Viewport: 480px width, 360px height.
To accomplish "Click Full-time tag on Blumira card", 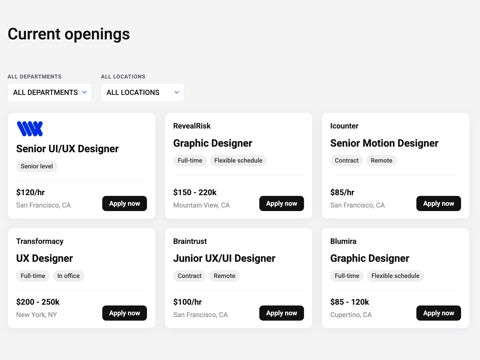I will pos(347,276).
